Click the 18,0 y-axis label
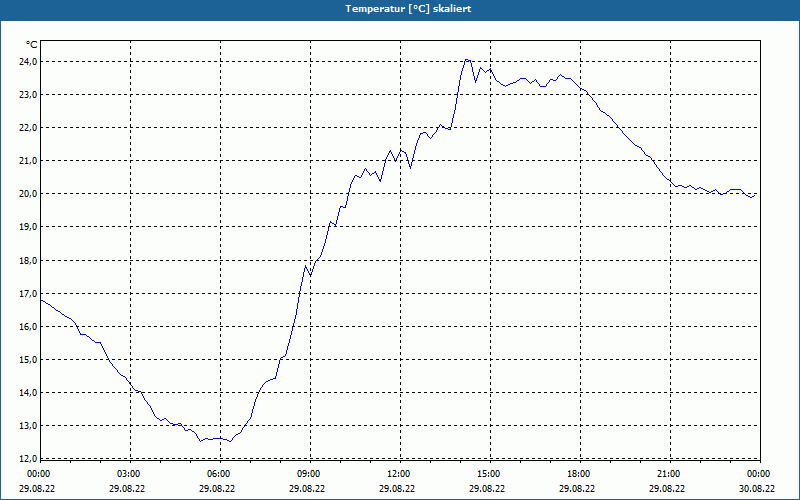This screenshot has width=800, height=500. (29, 261)
